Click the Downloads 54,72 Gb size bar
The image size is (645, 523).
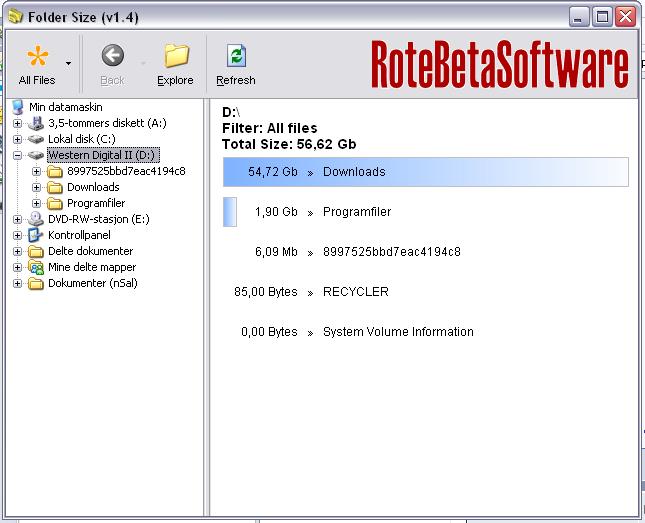tap(426, 172)
